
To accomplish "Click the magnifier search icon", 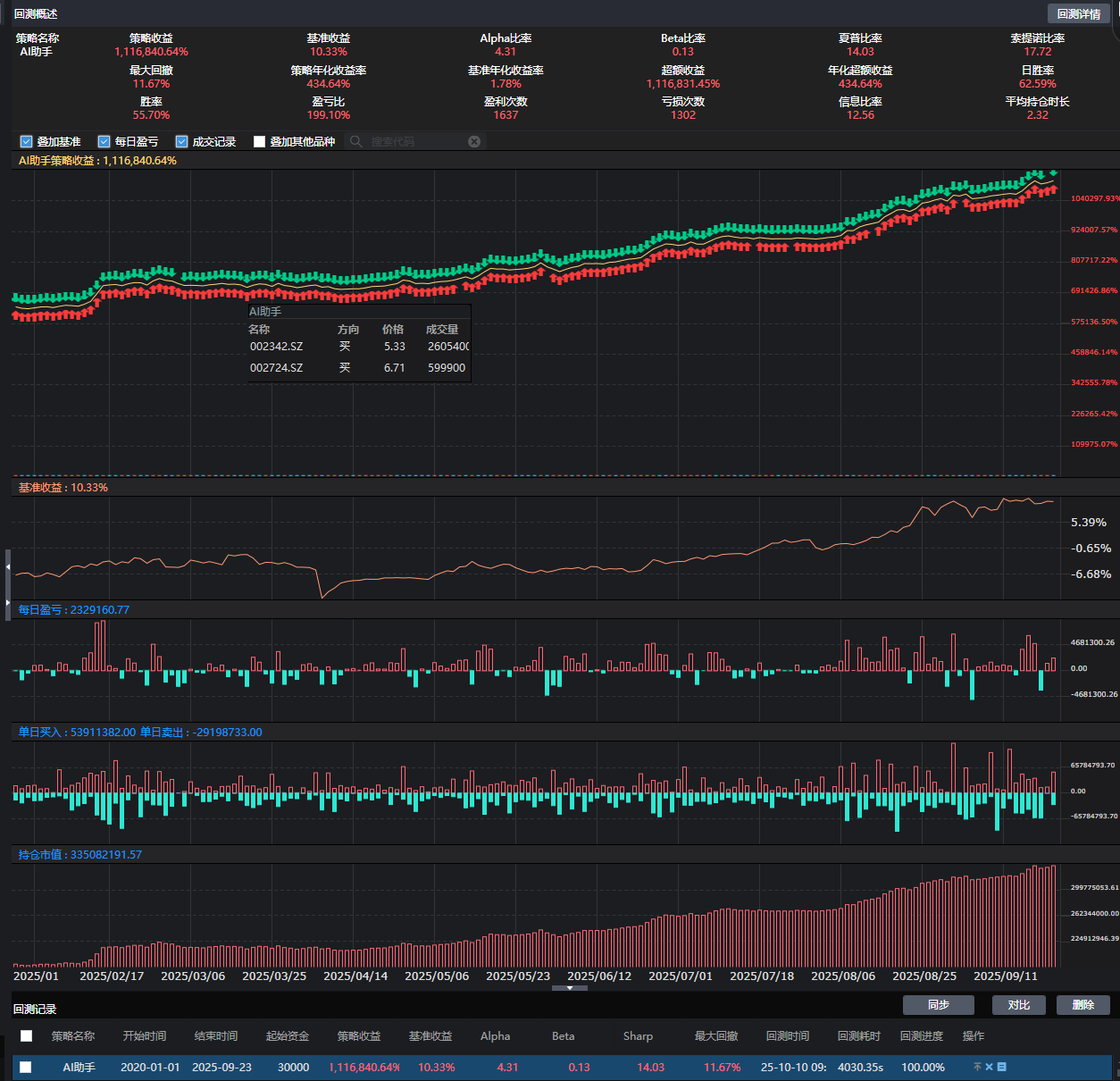I will (x=356, y=142).
